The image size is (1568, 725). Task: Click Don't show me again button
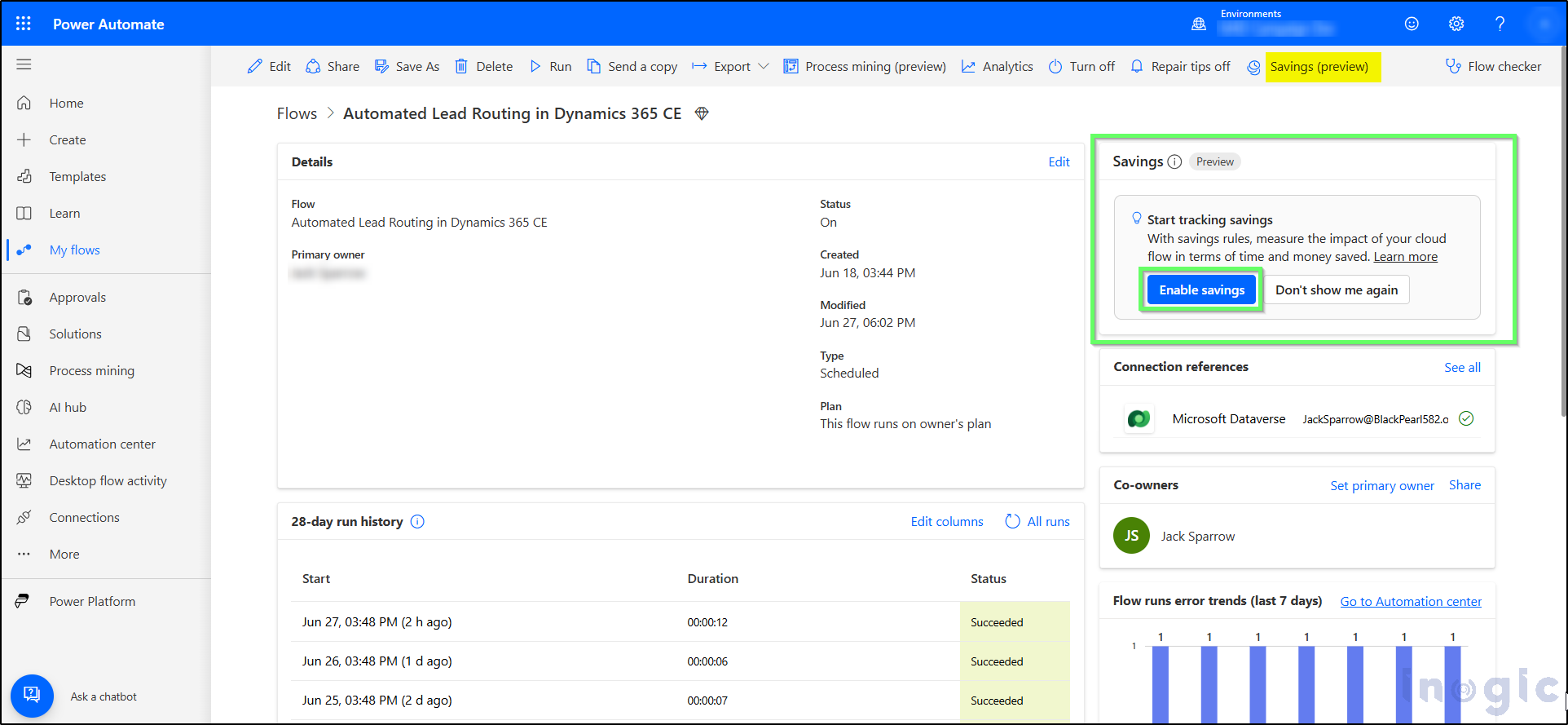point(1337,290)
